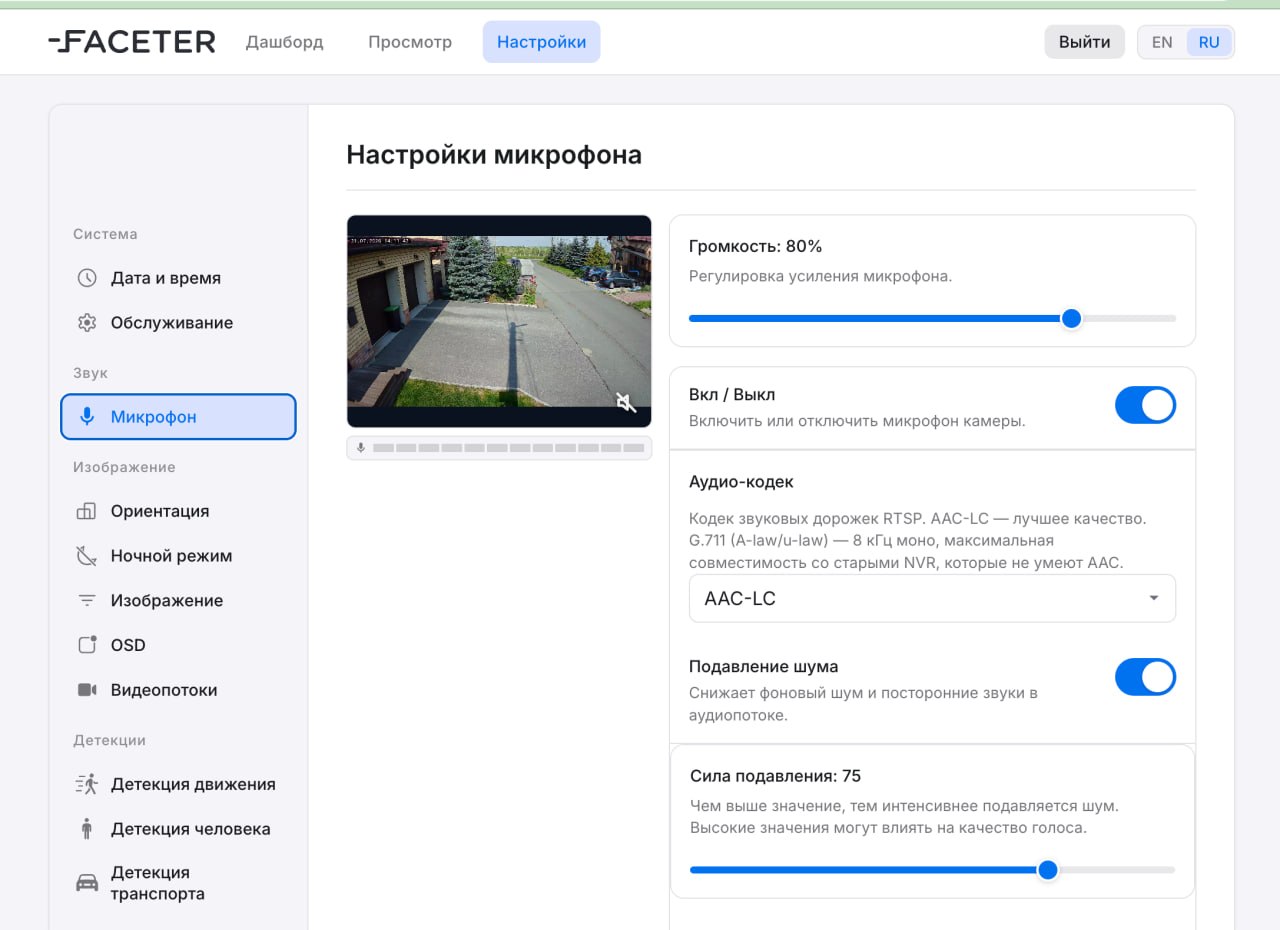Viewport: 1280px width, 930px height.
Task: Click the Сила подавления slider handle
Action: [x=1048, y=870]
